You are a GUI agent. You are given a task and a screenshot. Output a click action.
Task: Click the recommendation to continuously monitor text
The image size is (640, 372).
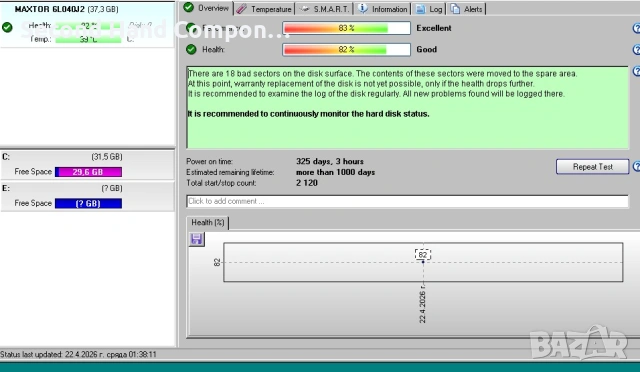308,114
